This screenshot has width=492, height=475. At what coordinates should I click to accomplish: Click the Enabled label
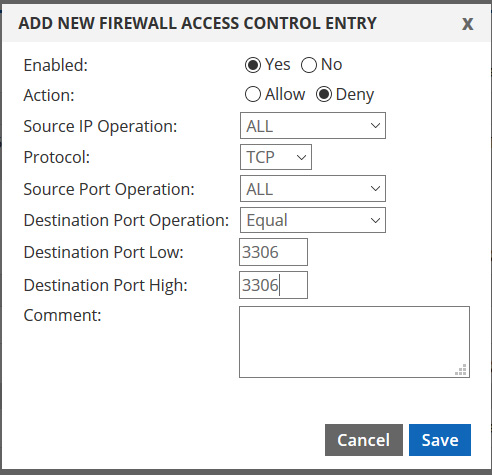(56, 65)
